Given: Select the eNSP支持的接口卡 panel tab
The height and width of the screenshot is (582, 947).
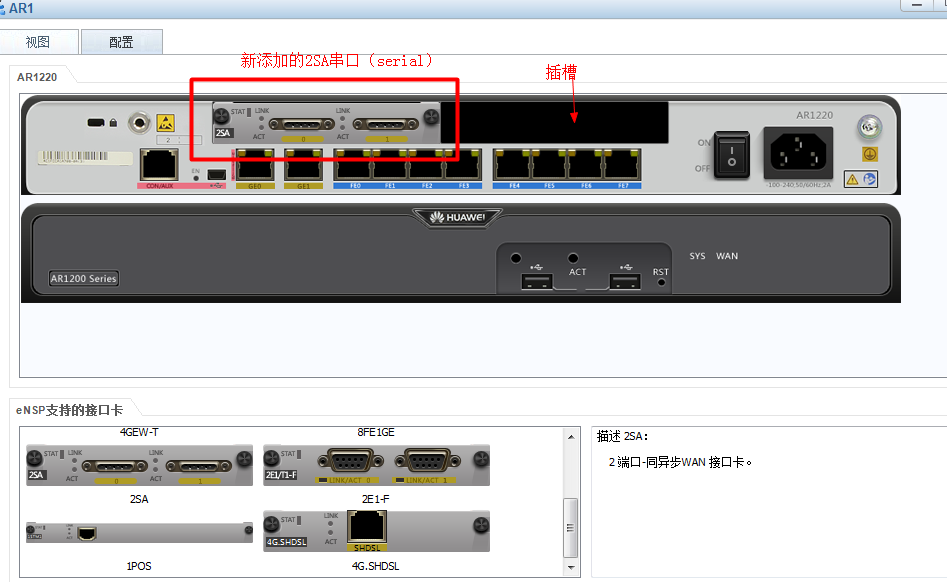Looking at the screenshot, I should [69, 410].
